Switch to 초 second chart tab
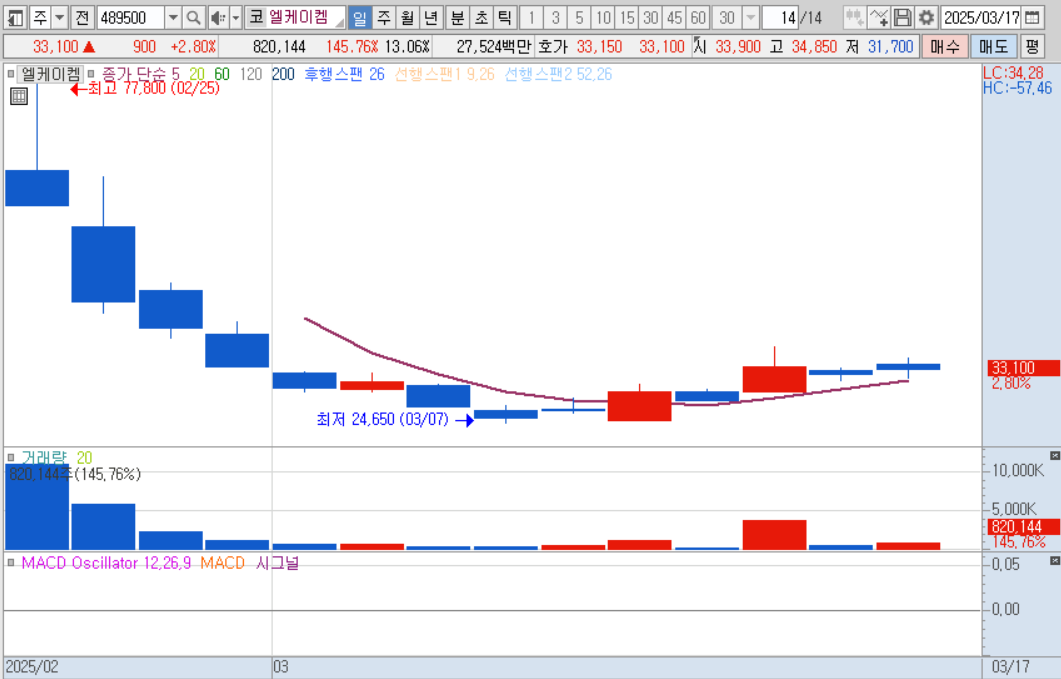The width and height of the screenshot is (1061, 679). click(481, 18)
